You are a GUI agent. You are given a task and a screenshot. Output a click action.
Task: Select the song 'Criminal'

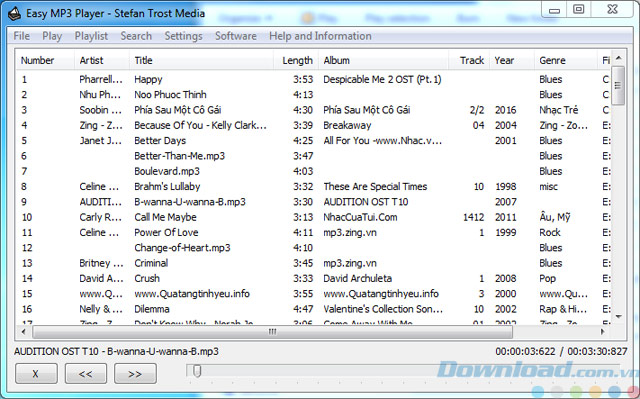[x=151, y=263]
